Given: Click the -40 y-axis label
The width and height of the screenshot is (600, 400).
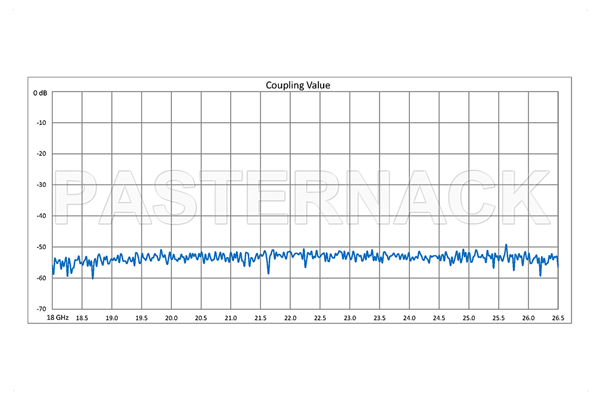Looking at the screenshot, I should pos(42,216).
